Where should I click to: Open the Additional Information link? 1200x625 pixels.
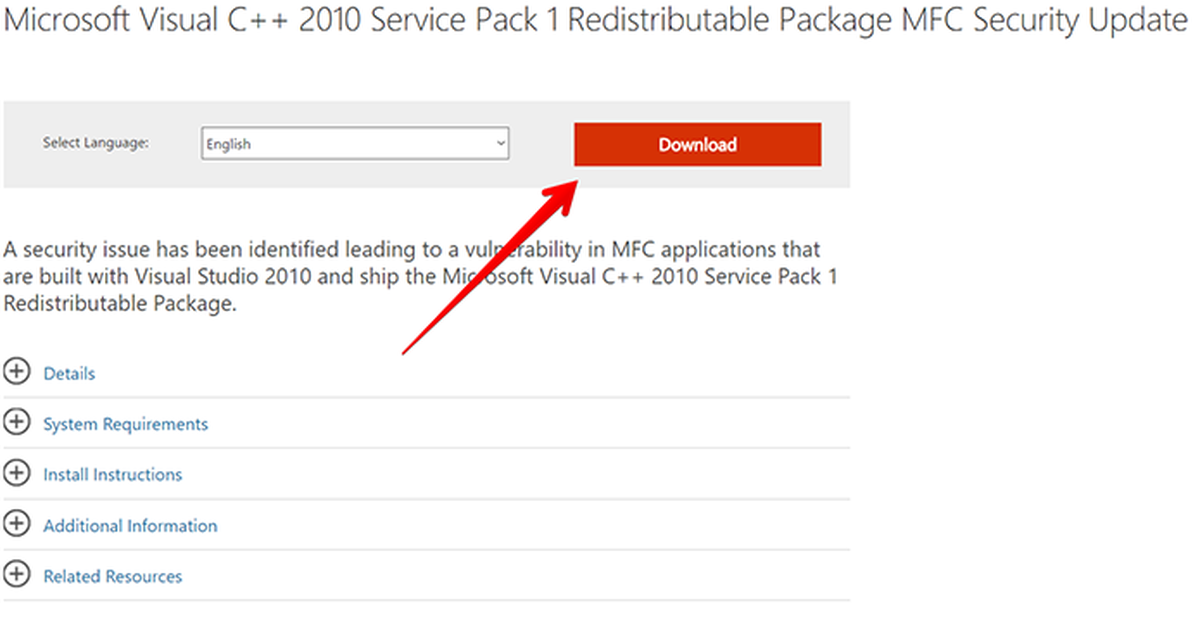[x=130, y=526]
